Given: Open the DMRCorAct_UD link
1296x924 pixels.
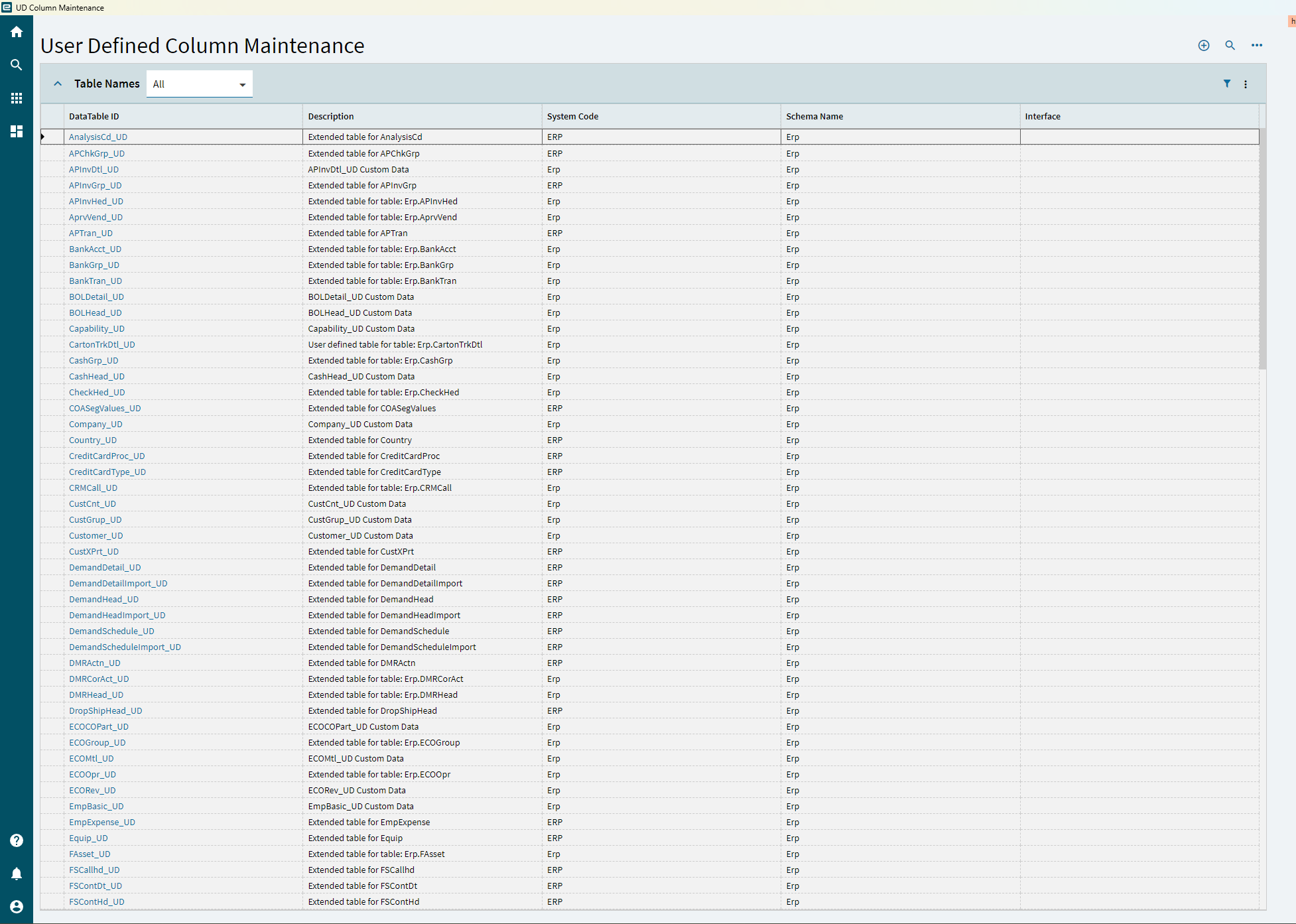Looking at the screenshot, I should (x=99, y=679).
